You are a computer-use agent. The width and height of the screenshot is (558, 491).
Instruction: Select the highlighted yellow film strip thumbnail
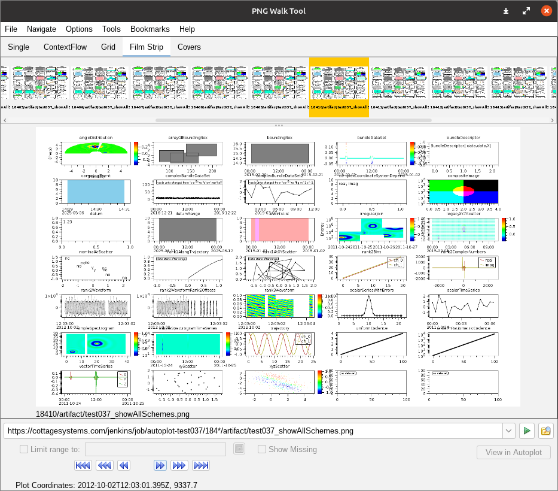click(339, 87)
